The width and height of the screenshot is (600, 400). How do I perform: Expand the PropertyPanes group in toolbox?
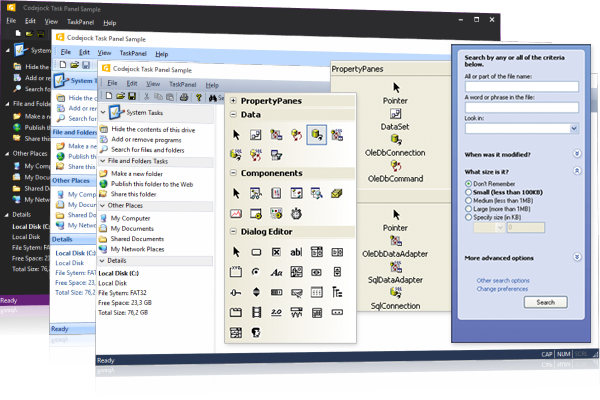coord(233,101)
